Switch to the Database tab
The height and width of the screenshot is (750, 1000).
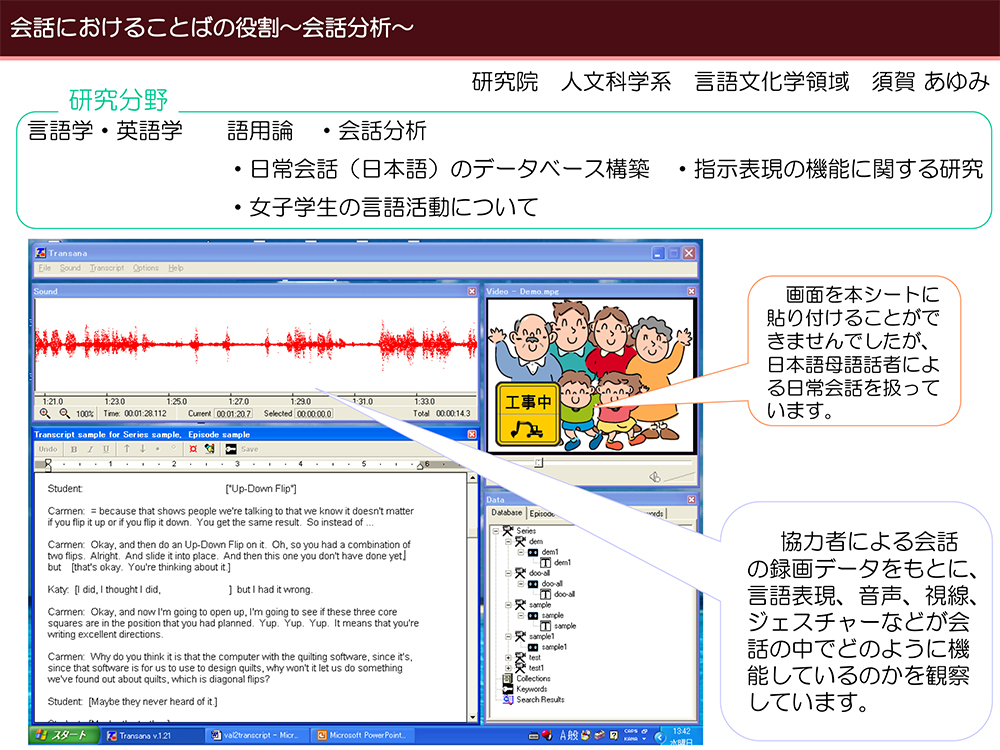click(x=506, y=513)
